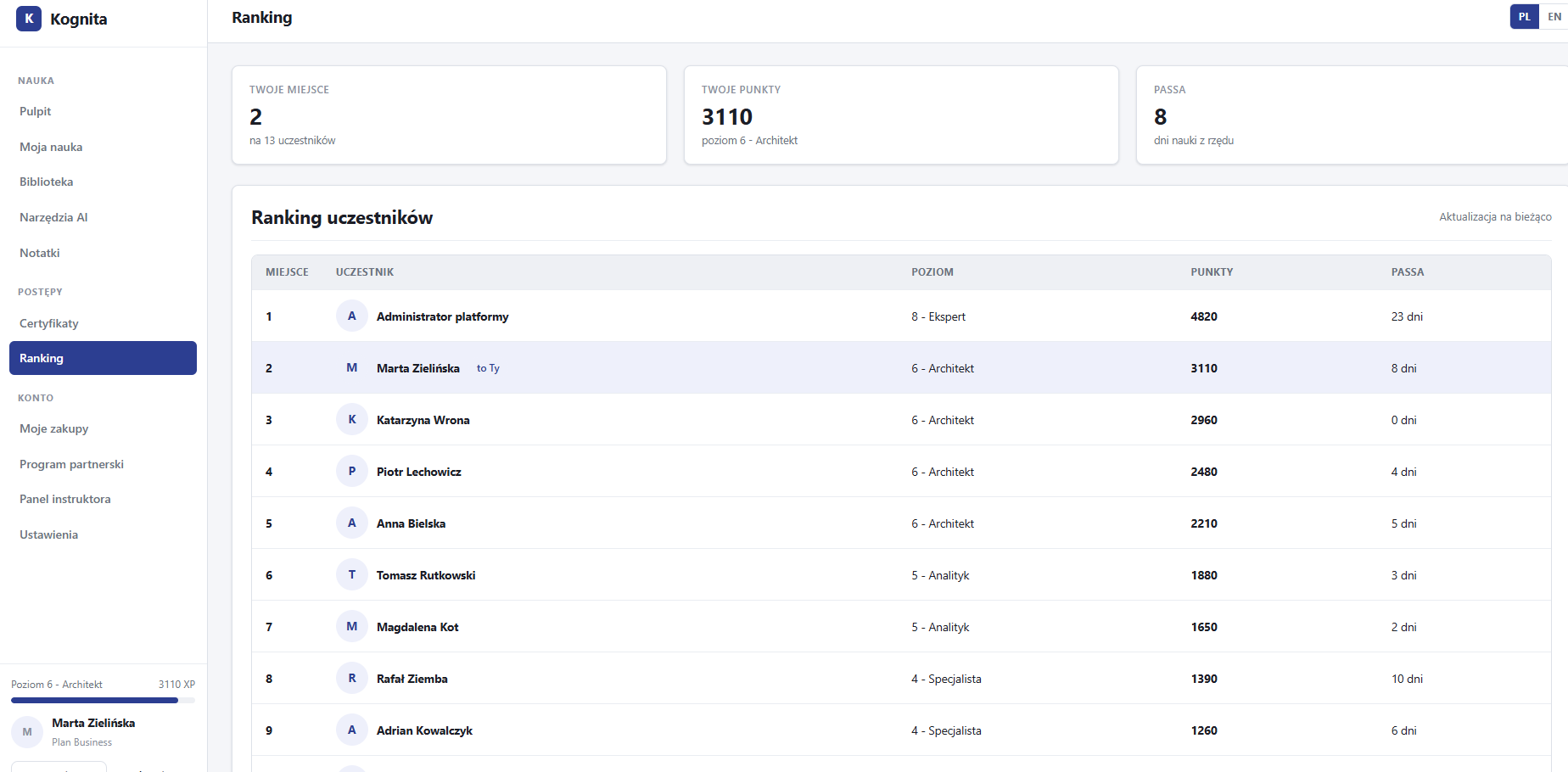Viewport: 1568px width, 772px height.
Task: Go to Moja nauka
Action: click(x=103, y=147)
